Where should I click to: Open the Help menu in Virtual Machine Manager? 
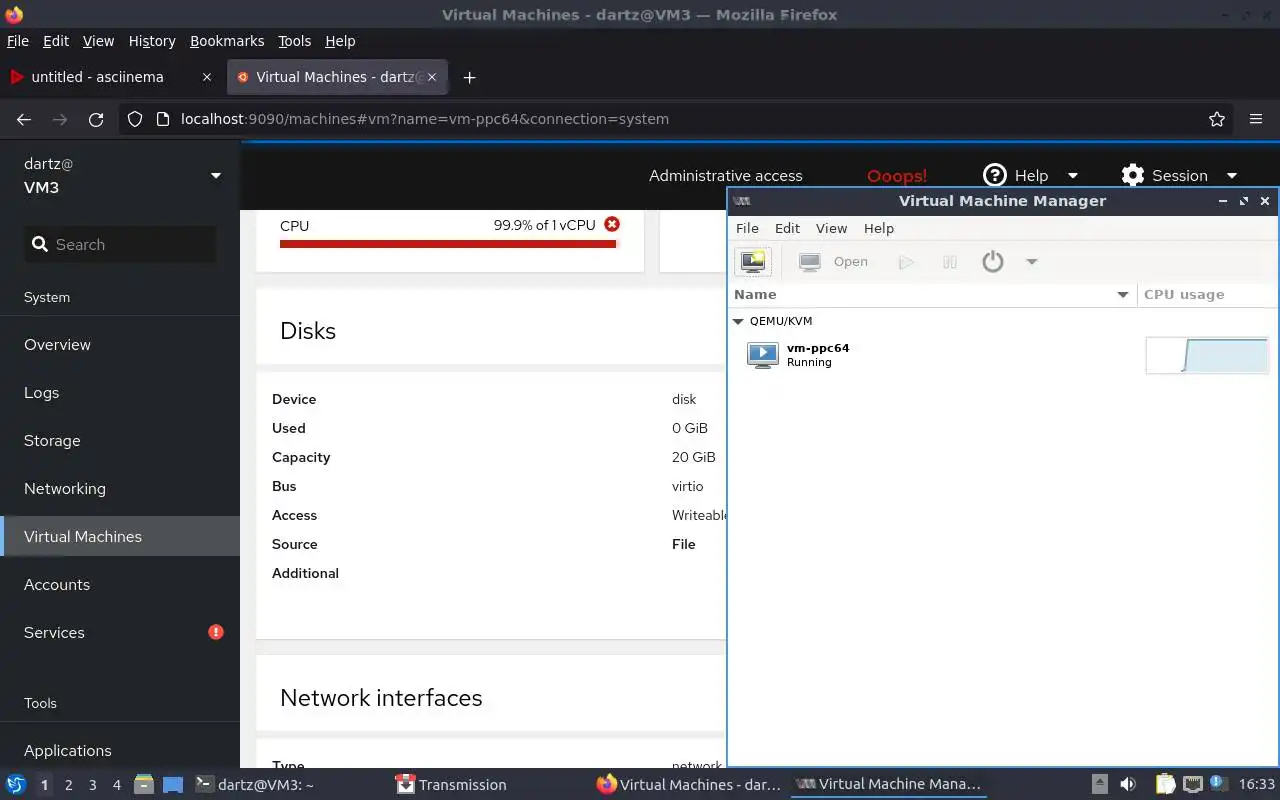878,228
